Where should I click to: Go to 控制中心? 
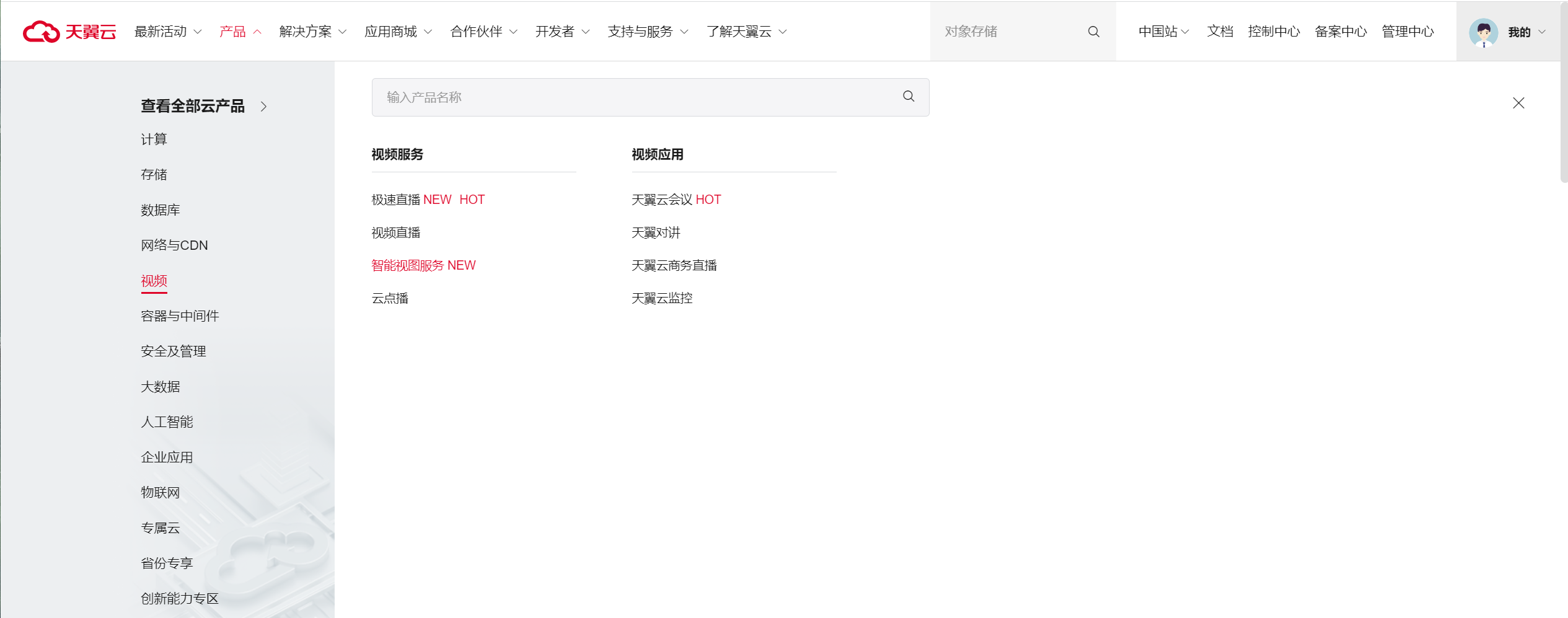pyautogui.click(x=1274, y=32)
